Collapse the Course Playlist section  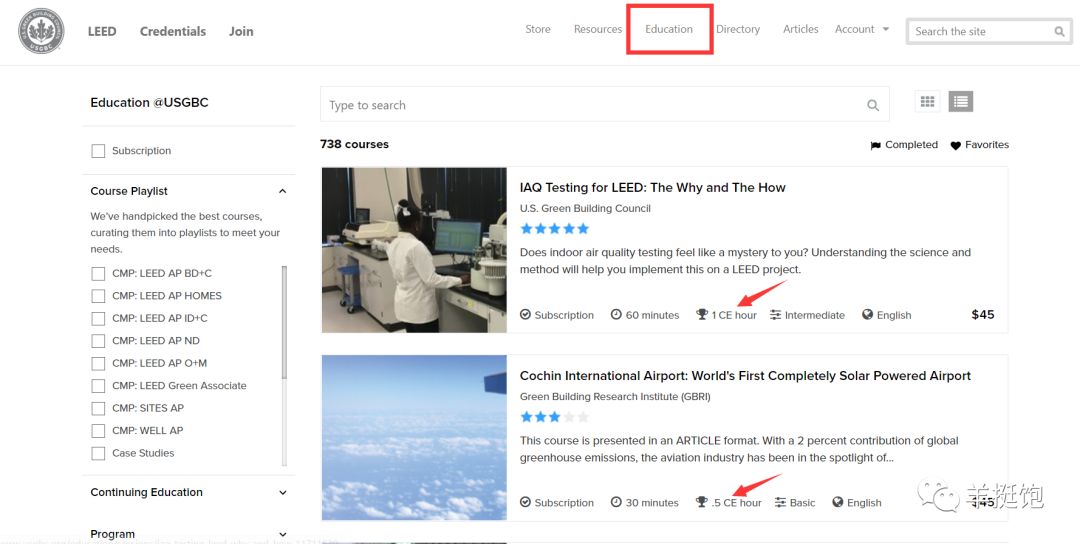(x=282, y=191)
